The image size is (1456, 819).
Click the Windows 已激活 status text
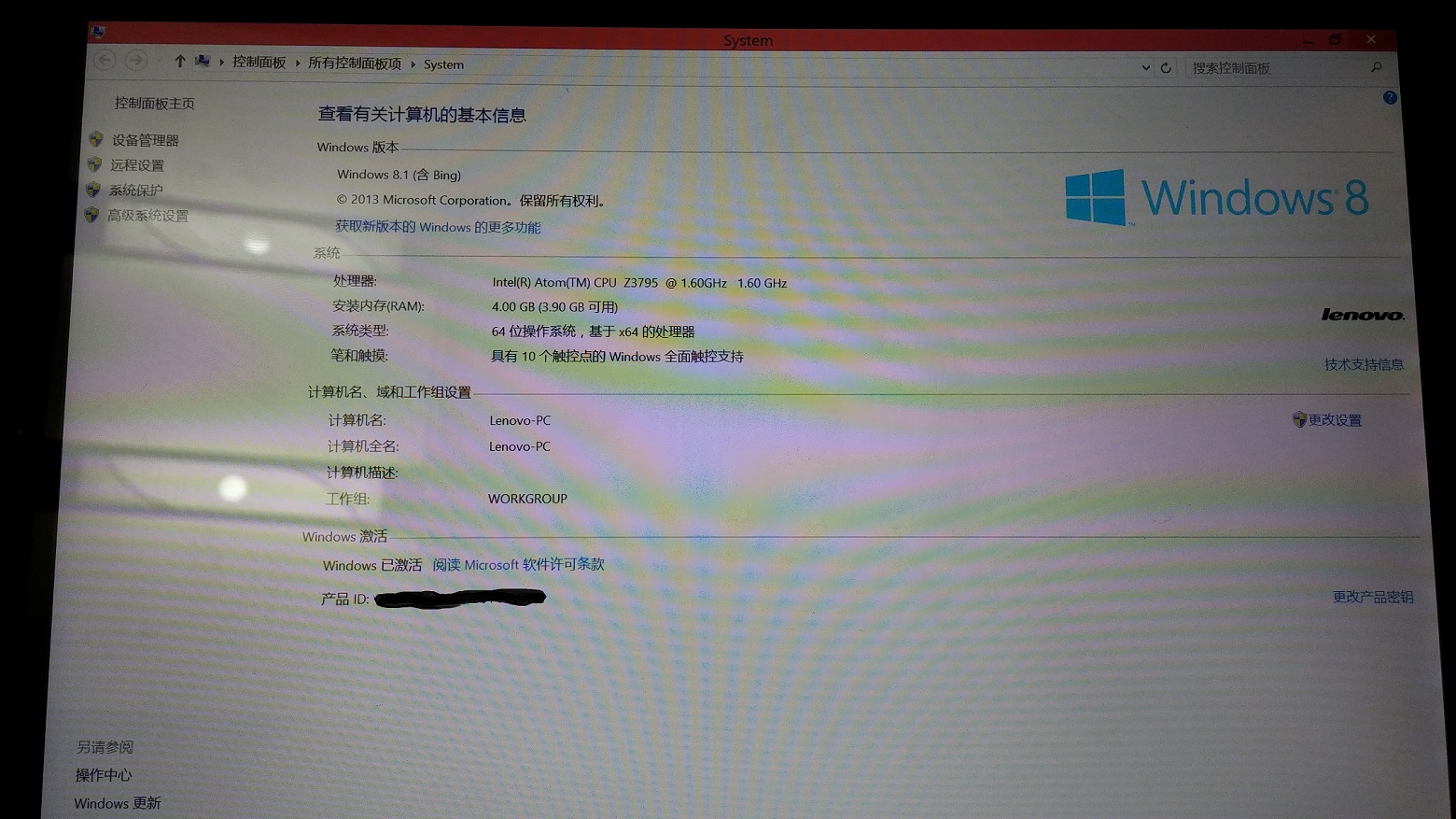[x=372, y=565]
